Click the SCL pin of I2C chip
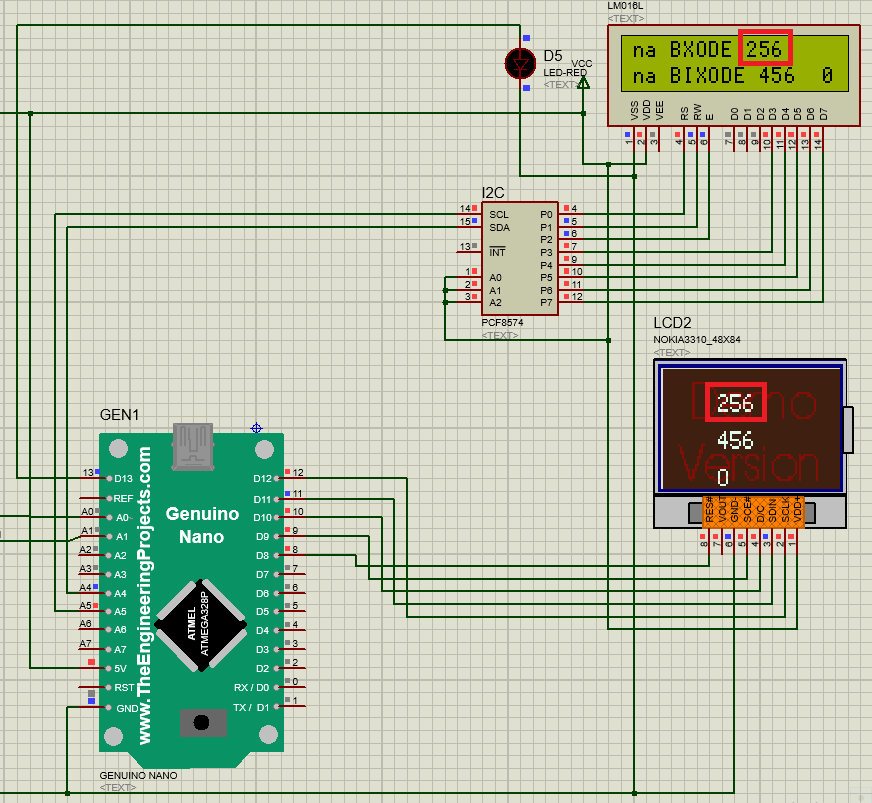The height and width of the screenshot is (803, 872). (498, 214)
